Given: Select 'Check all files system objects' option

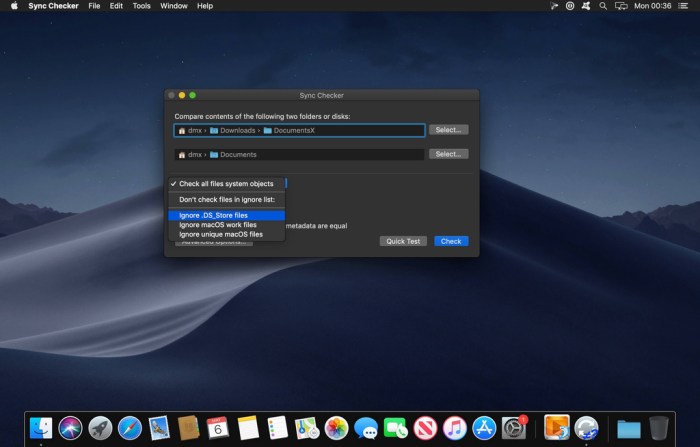Looking at the screenshot, I should 226,184.
